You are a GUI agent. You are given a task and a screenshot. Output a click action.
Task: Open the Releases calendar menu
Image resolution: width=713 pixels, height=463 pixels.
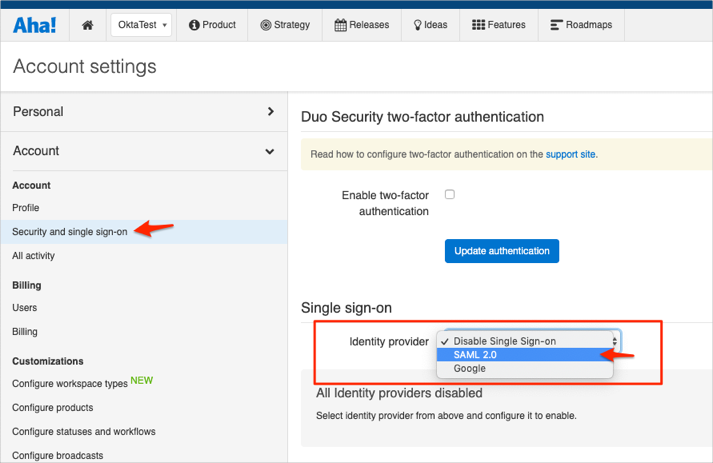coord(362,25)
